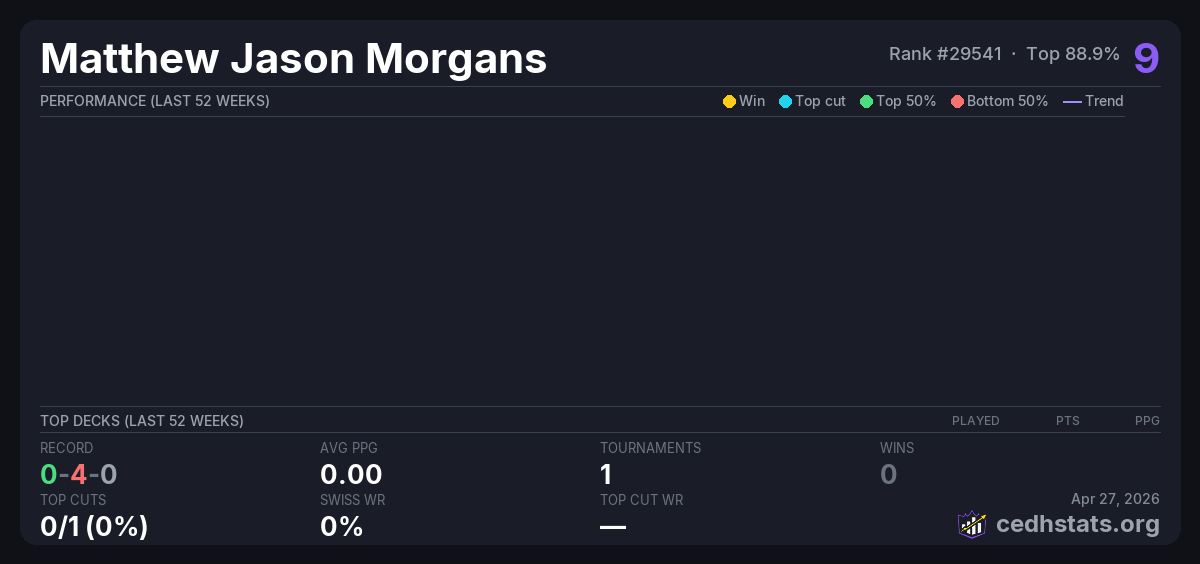Viewport: 1200px width, 564px height.
Task: Click the Rank #29541 text
Action: coord(945,54)
